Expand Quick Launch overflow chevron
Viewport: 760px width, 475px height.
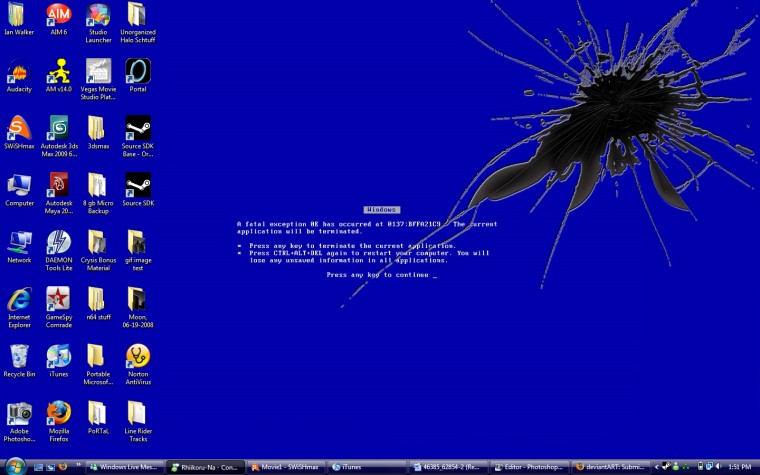point(79,465)
